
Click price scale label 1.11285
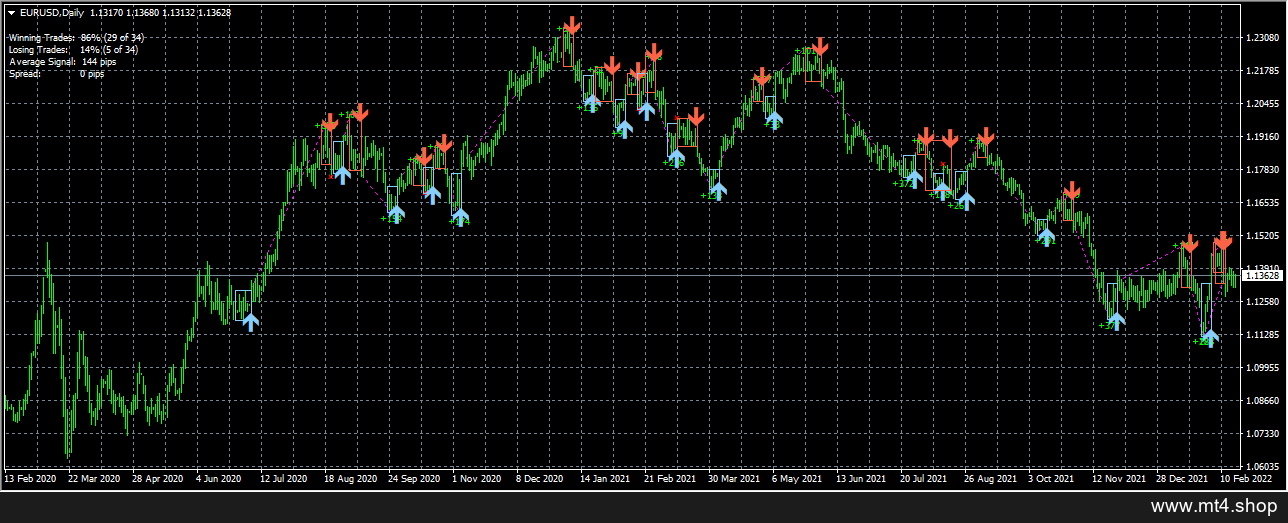[1262, 335]
